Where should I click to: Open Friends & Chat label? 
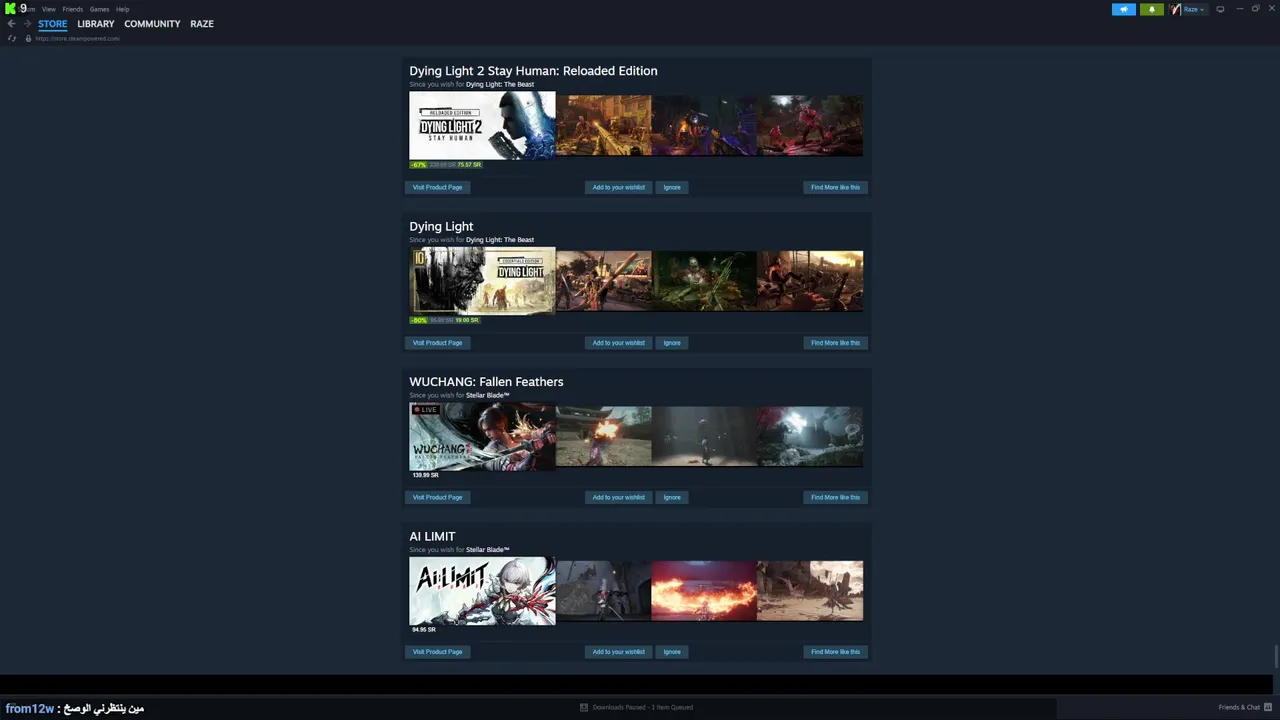tap(1239, 707)
